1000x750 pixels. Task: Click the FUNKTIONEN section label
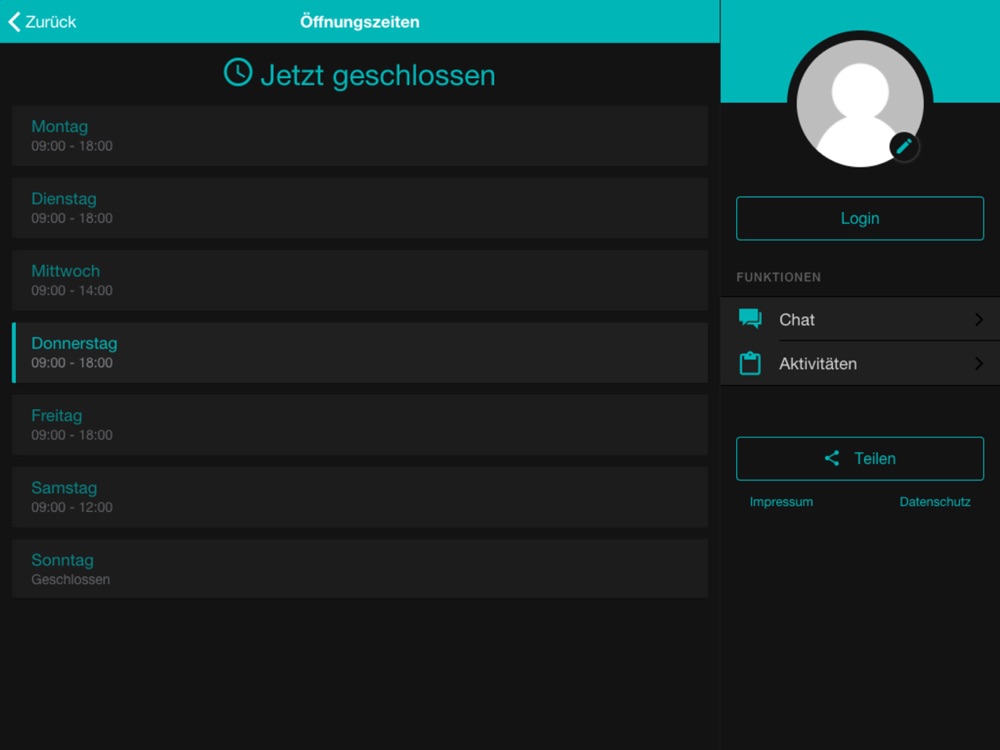point(778,277)
